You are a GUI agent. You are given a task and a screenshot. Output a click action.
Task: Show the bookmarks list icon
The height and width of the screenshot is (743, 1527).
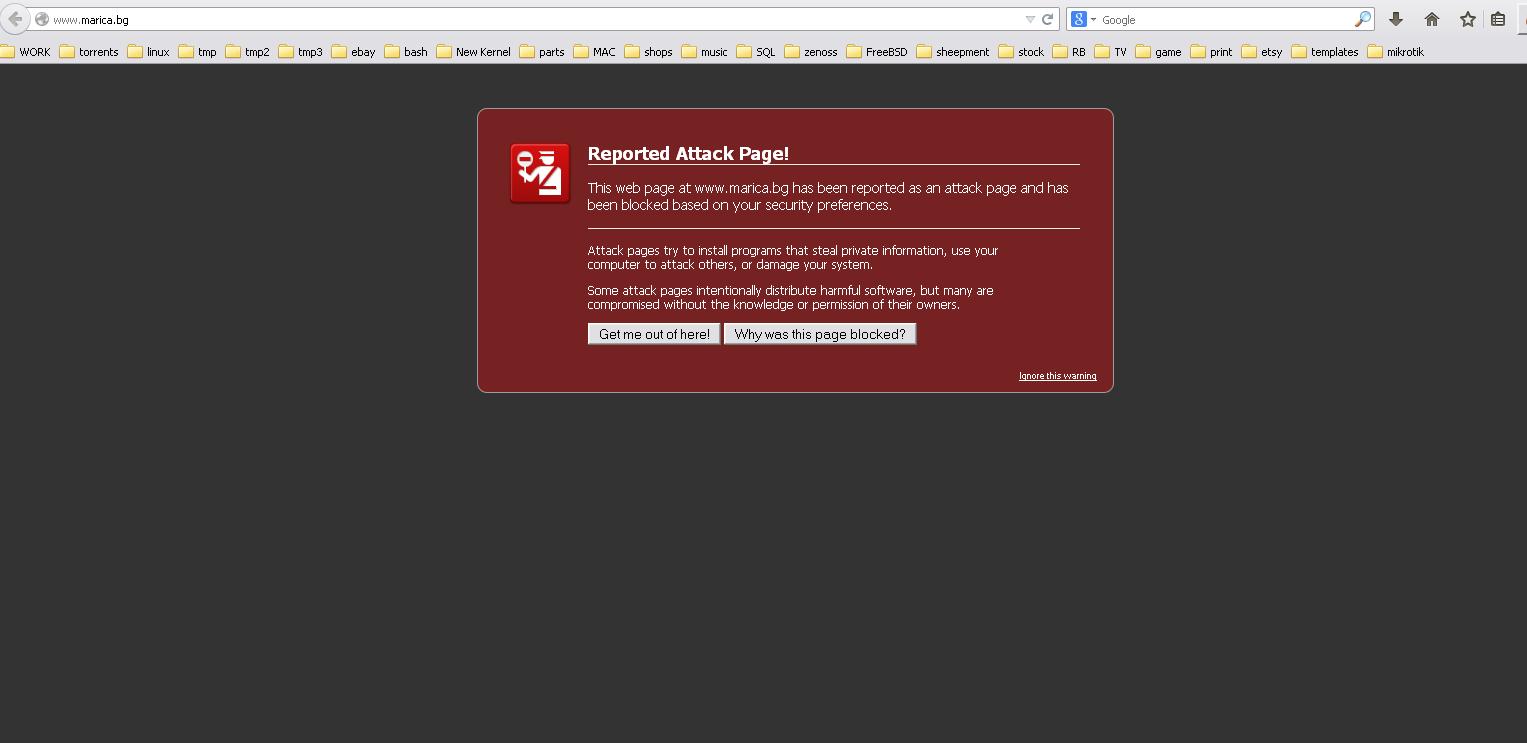[1498, 19]
